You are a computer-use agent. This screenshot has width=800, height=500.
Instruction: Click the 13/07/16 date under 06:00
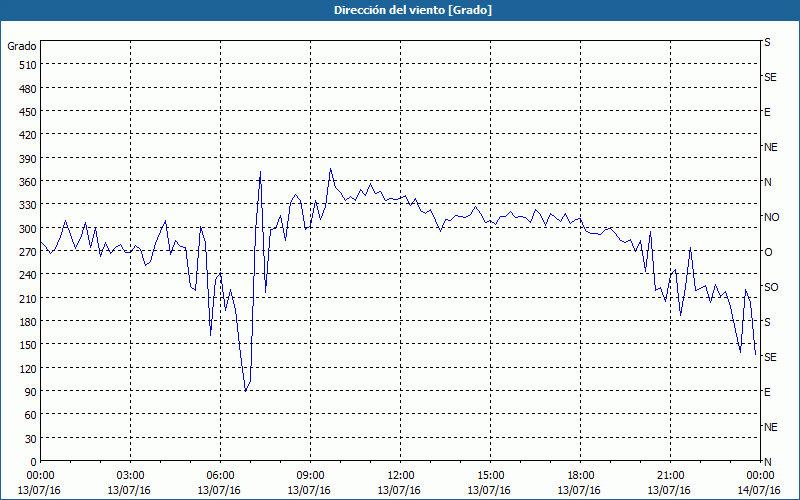pos(219,490)
